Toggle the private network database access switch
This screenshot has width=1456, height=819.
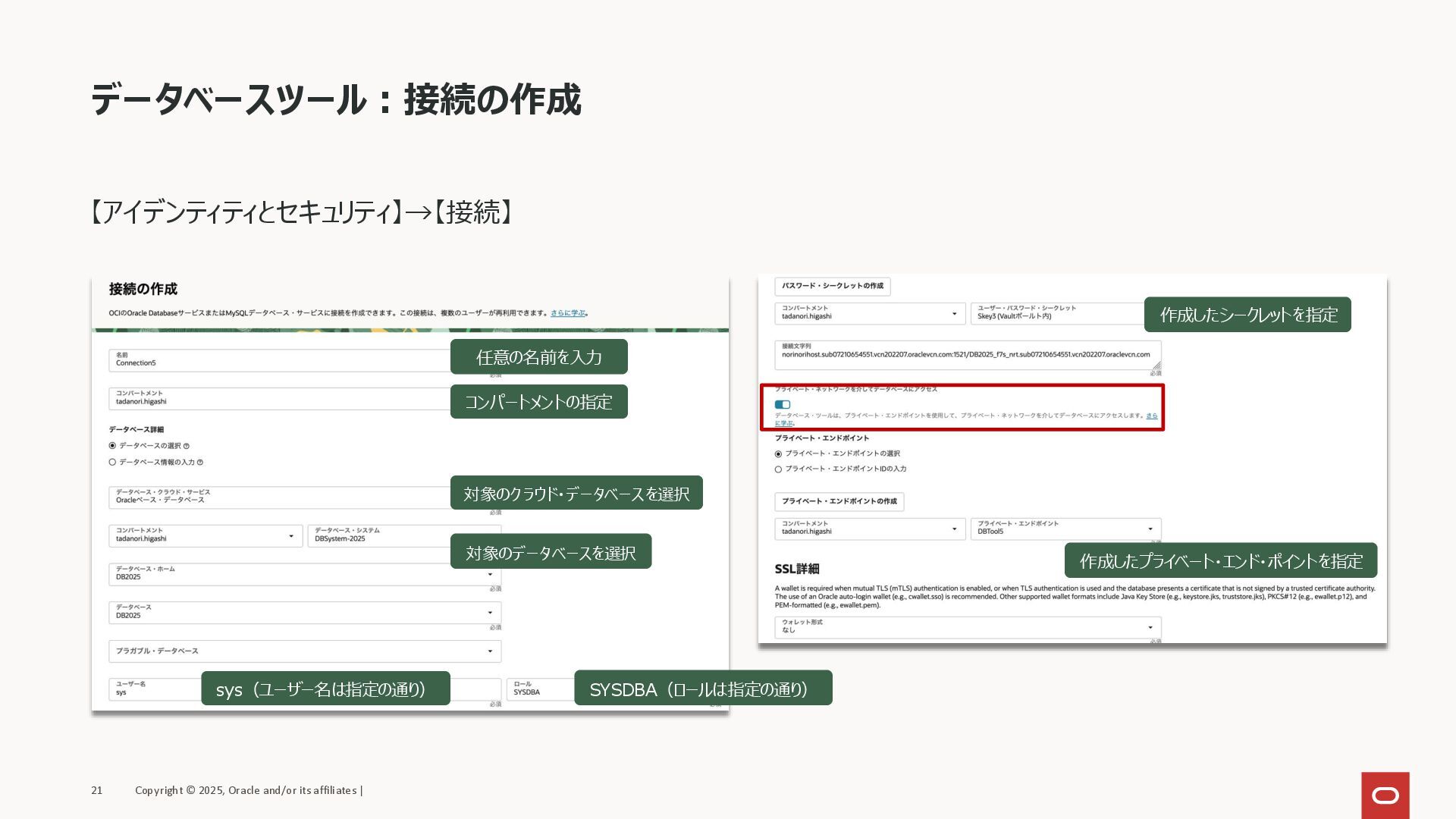click(x=783, y=404)
